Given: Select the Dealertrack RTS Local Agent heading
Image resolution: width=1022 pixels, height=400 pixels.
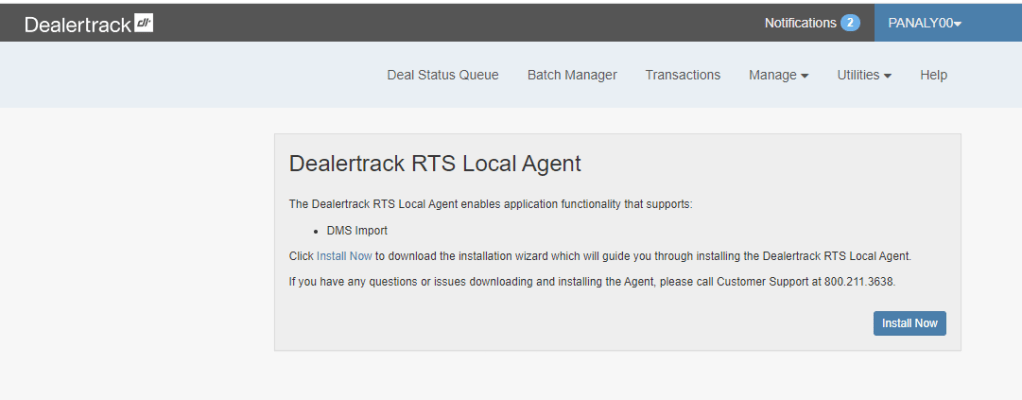Looking at the screenshot, I should [x=435, y=164].
